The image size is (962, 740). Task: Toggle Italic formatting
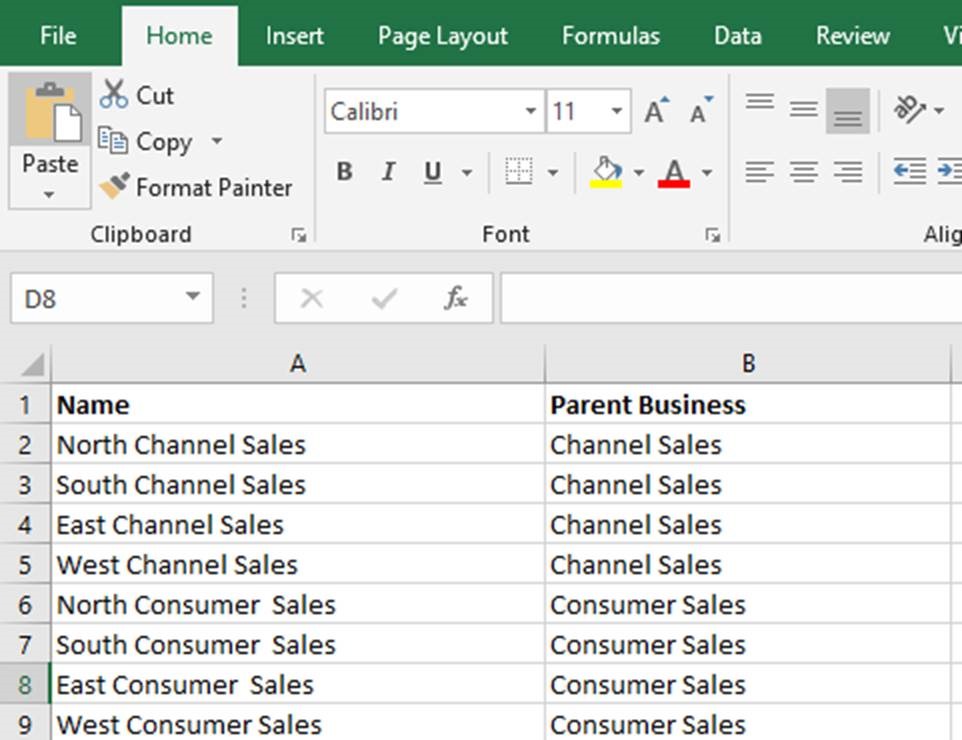pyautogui.click(x=388, y=172)
